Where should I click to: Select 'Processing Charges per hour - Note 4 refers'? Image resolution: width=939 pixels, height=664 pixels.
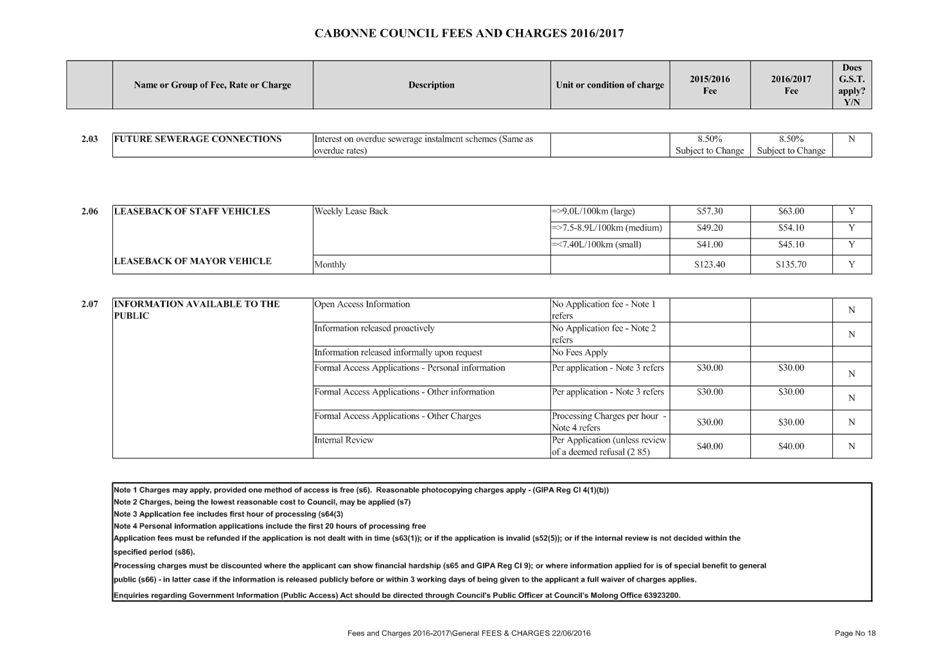tap(609, 422)
